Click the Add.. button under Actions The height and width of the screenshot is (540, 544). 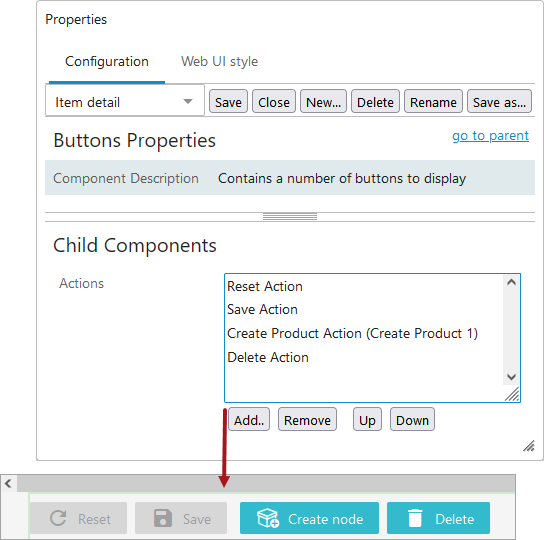click(249, 420)
